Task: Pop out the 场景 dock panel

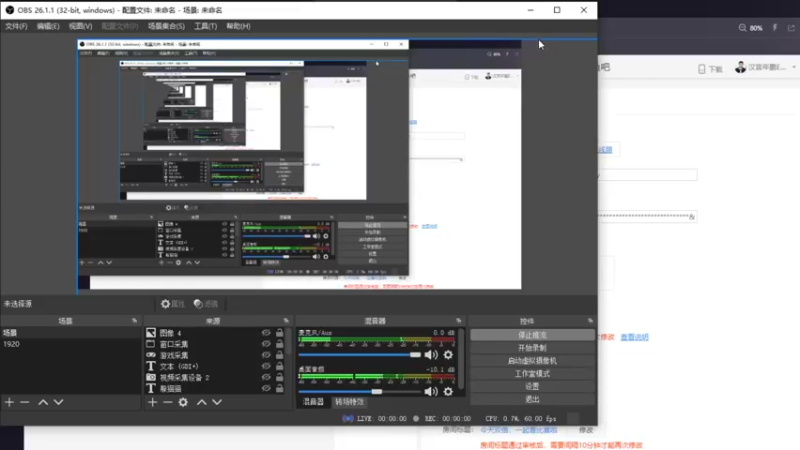Action: (135, 321)
